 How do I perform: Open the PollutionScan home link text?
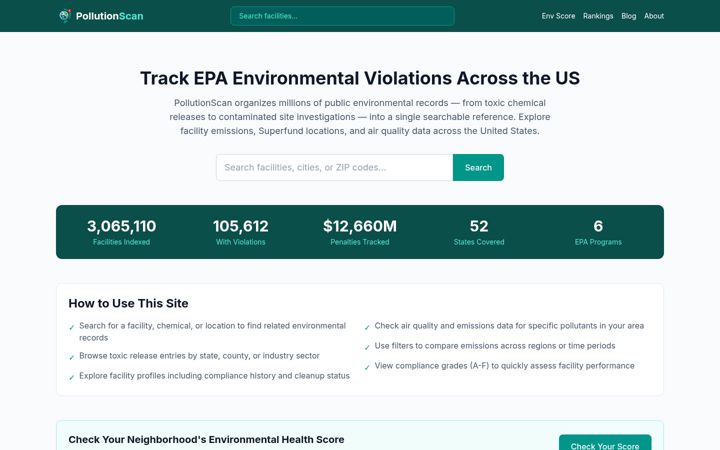[109, 16]
